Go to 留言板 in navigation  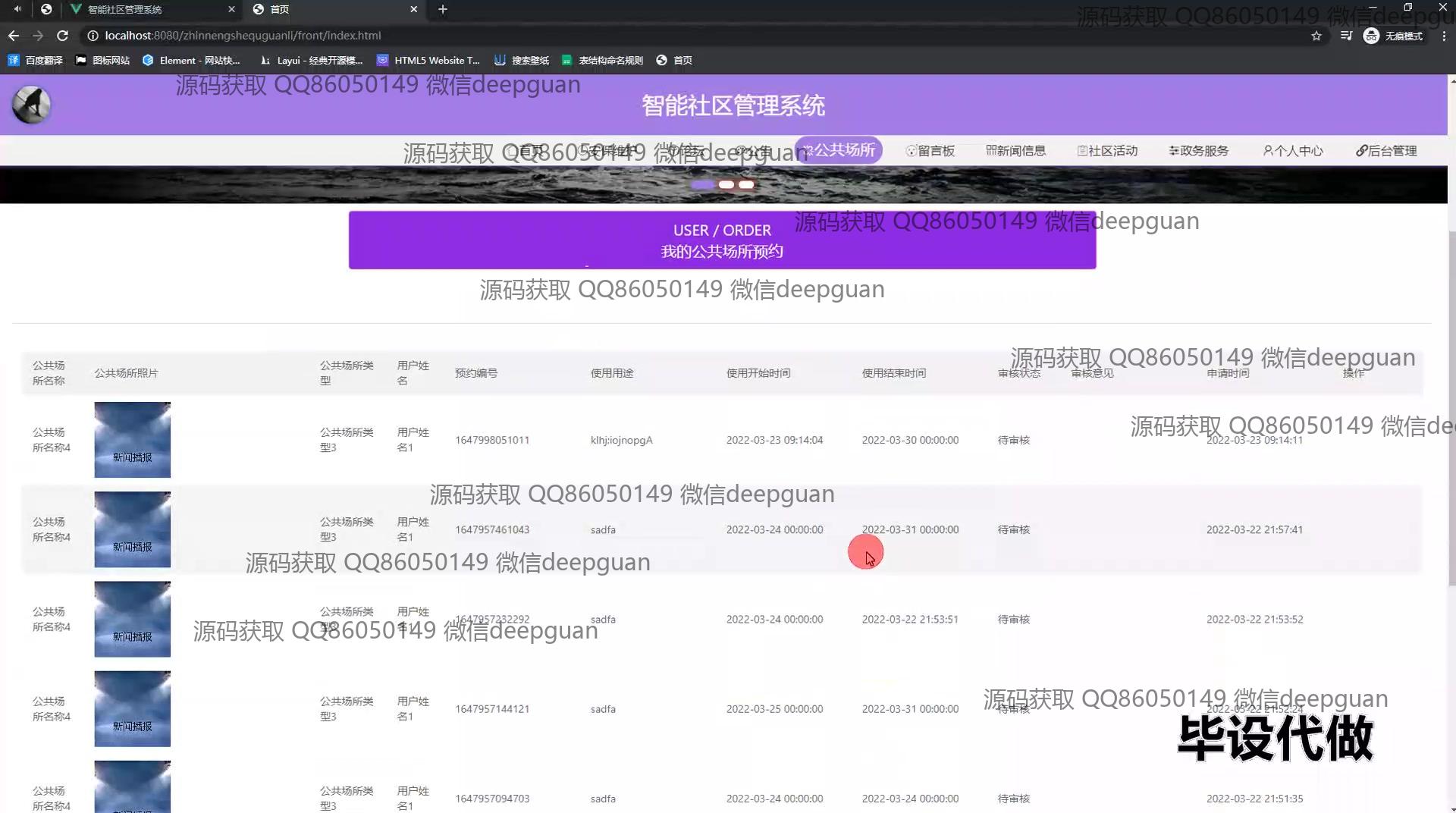(930, 151)
